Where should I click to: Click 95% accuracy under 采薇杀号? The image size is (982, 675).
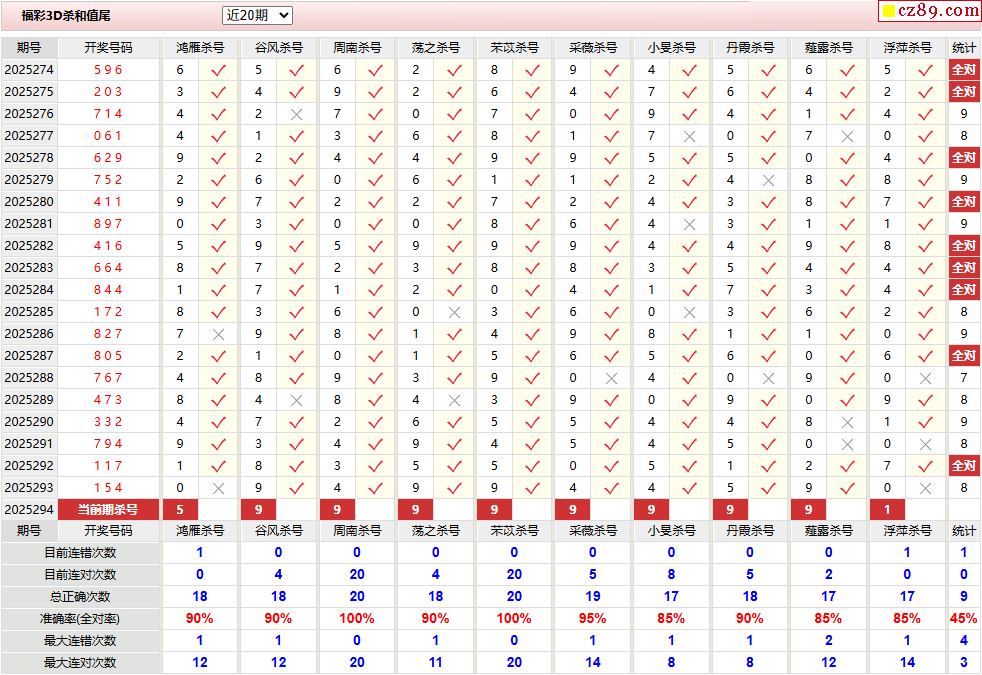point(592,619)
